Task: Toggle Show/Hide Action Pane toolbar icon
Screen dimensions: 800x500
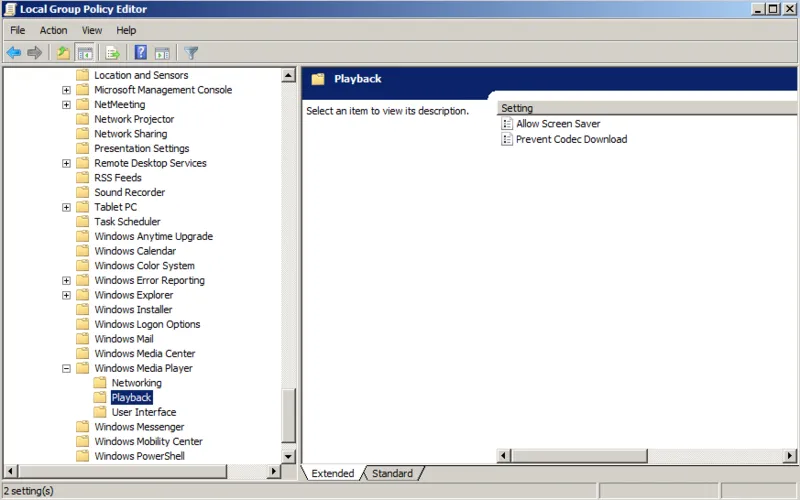Action: pyautogui.click(x=162, y=53)
